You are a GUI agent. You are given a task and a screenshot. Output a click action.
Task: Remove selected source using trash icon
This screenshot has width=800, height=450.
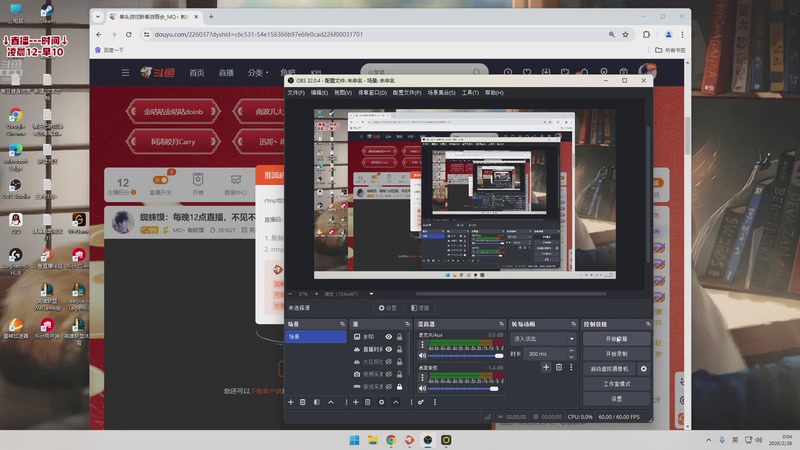367,402
